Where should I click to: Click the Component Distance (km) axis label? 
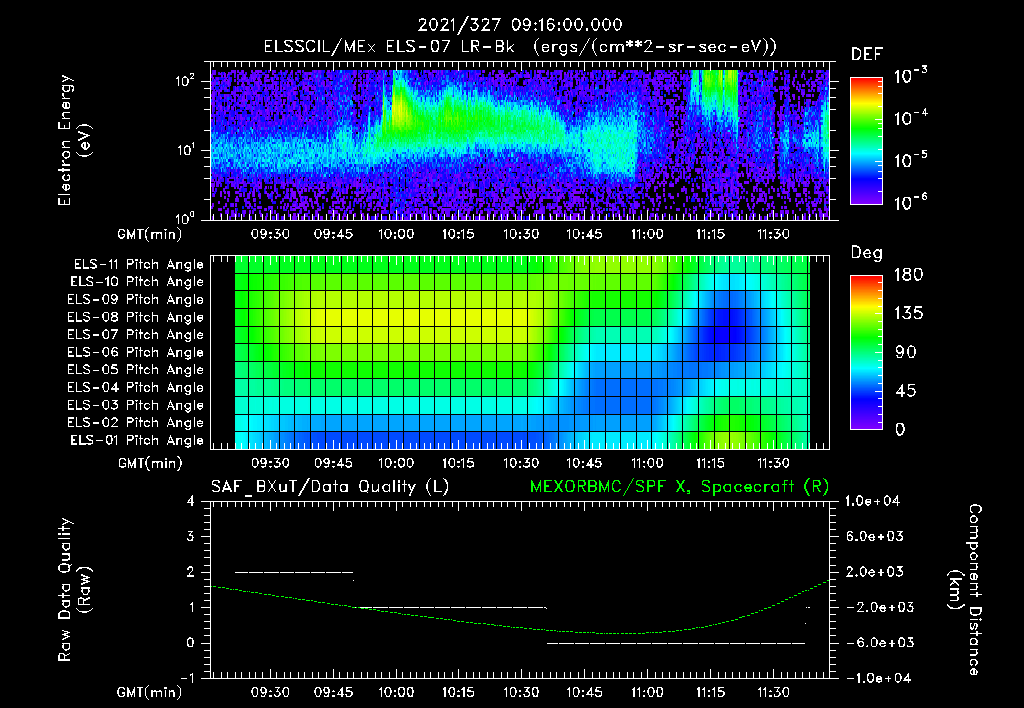pos(965,590)
